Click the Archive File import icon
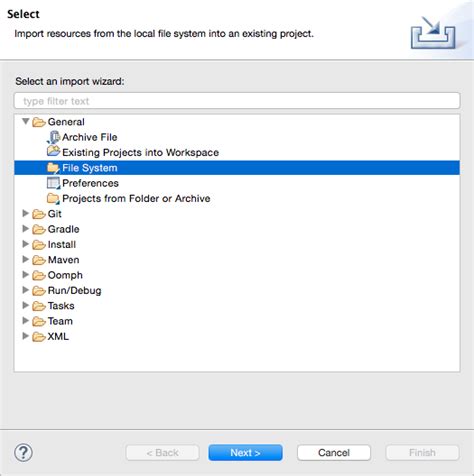The image size is (474, 476). 53,137
